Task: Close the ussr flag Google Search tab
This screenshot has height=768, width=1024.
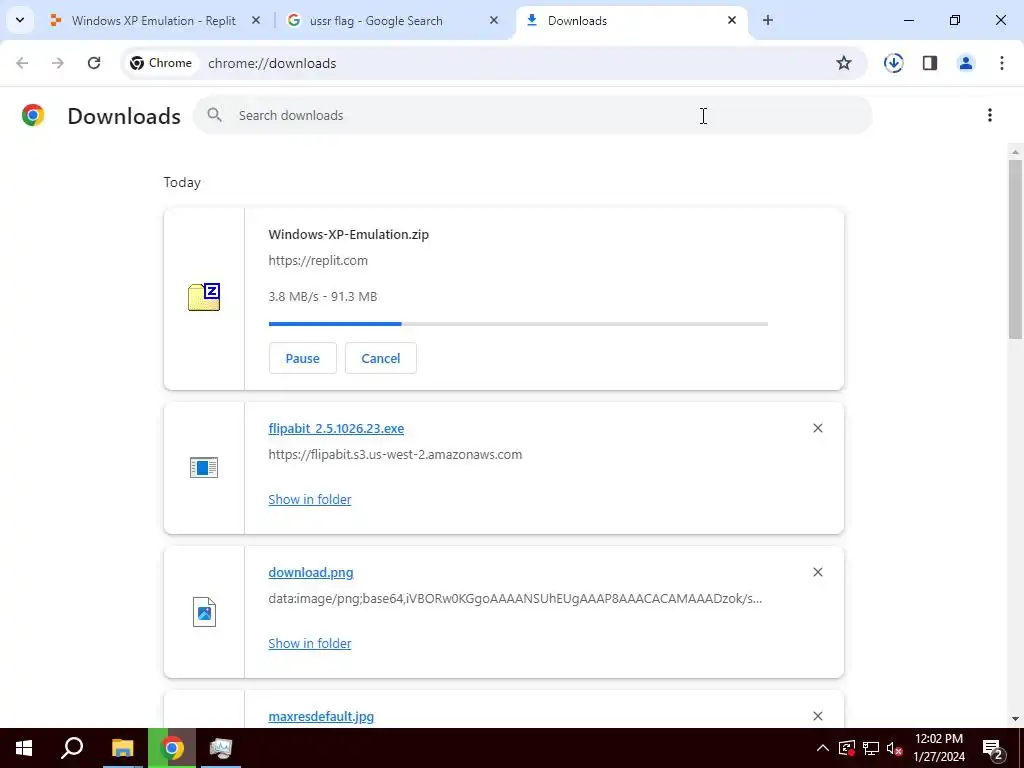Action: pos(494,20)
